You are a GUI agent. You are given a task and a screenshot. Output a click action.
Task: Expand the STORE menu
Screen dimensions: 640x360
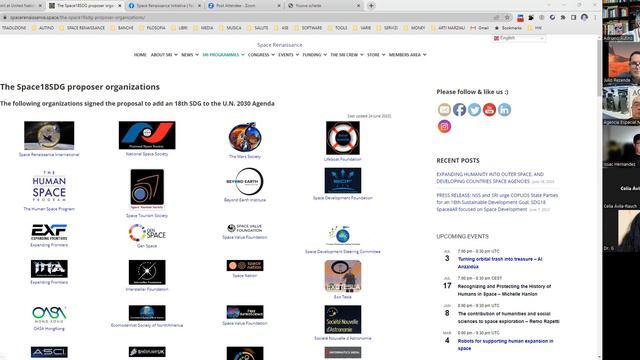[x=376, y=55]
